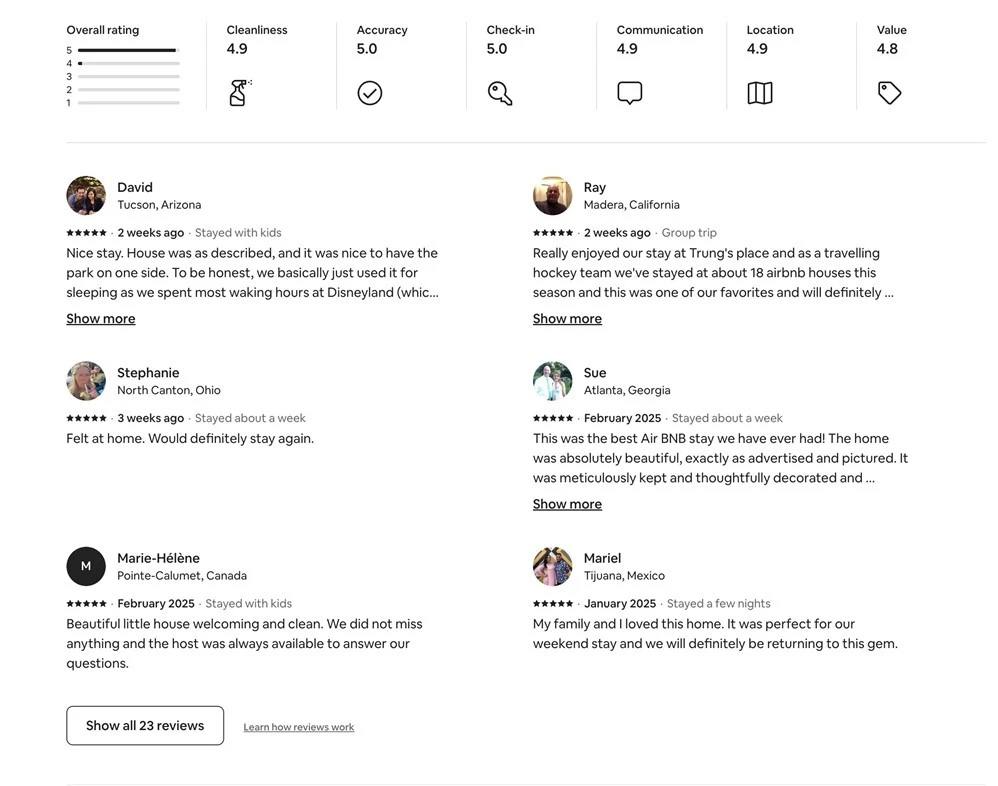Click reviewer name Marie-Hélène

158,558
